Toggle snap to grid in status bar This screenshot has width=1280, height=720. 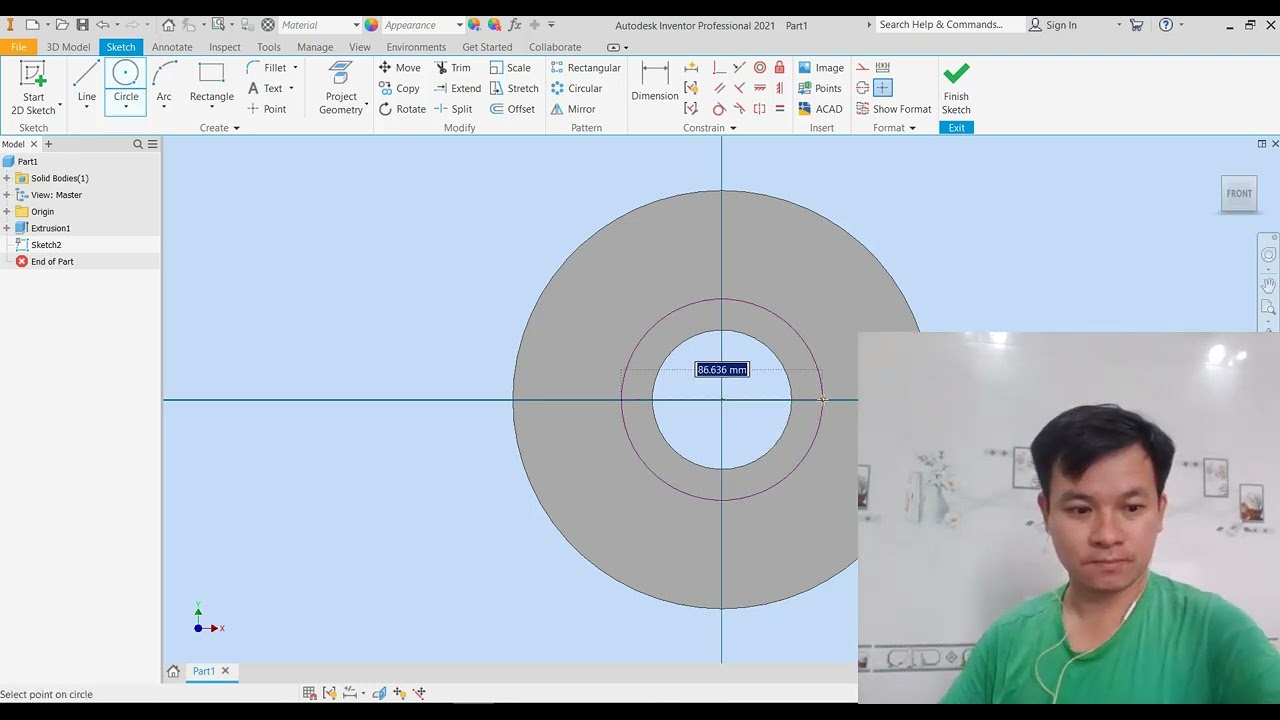click(309, 693)
